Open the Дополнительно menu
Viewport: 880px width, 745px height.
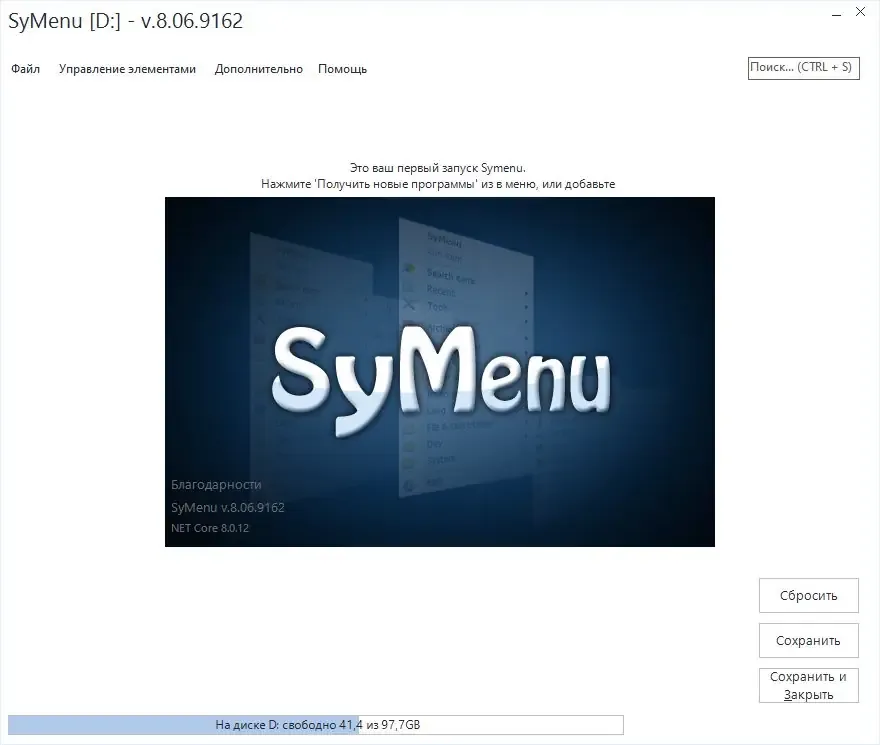pos(259,69)
